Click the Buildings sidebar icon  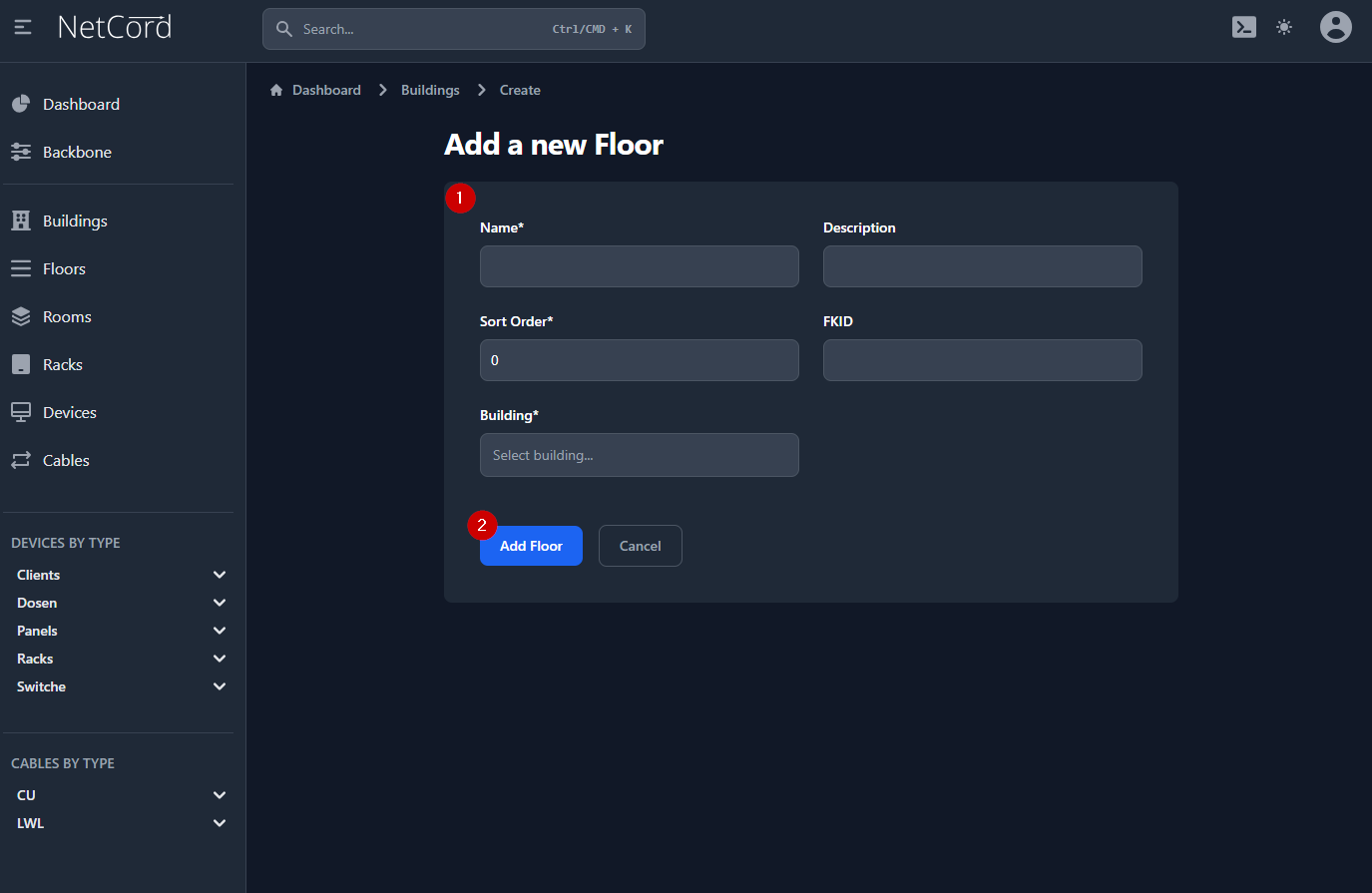point(21,221)
